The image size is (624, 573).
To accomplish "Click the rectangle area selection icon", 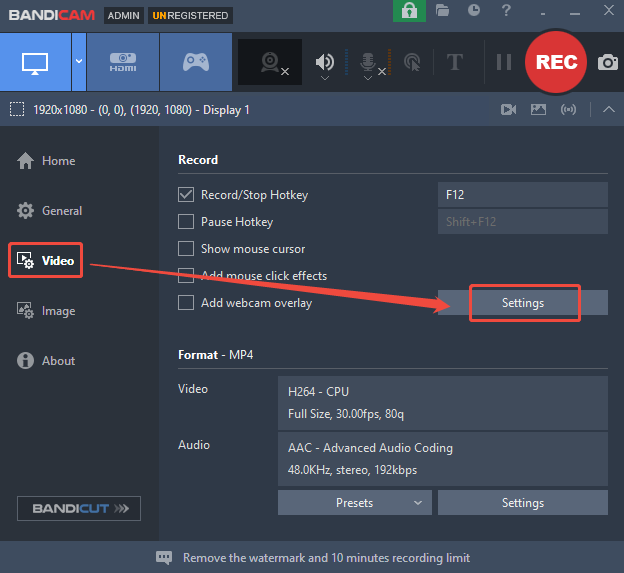I will click(17, 109).
